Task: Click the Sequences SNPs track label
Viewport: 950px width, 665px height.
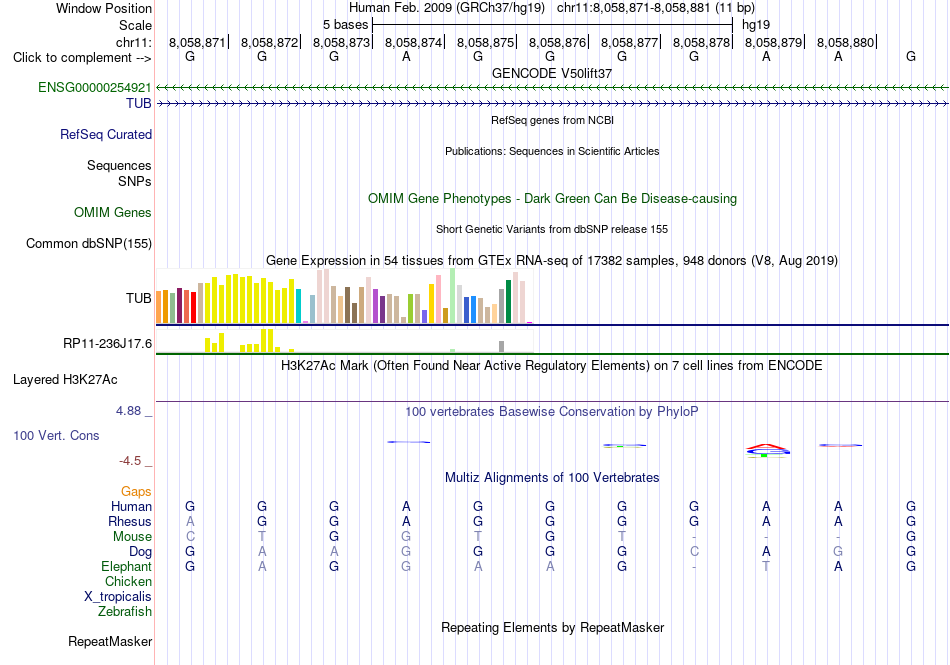Action: (119, 173)
